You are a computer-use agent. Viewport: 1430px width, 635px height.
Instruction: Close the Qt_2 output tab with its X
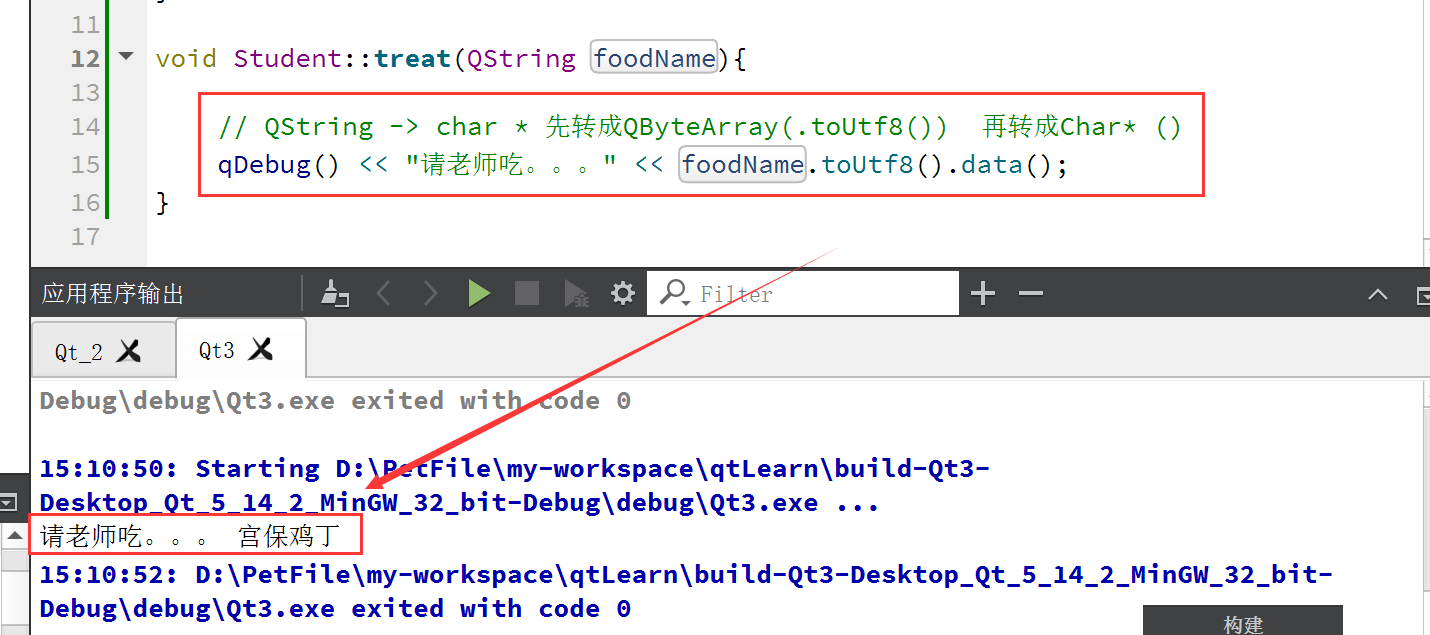pos(128,351)
